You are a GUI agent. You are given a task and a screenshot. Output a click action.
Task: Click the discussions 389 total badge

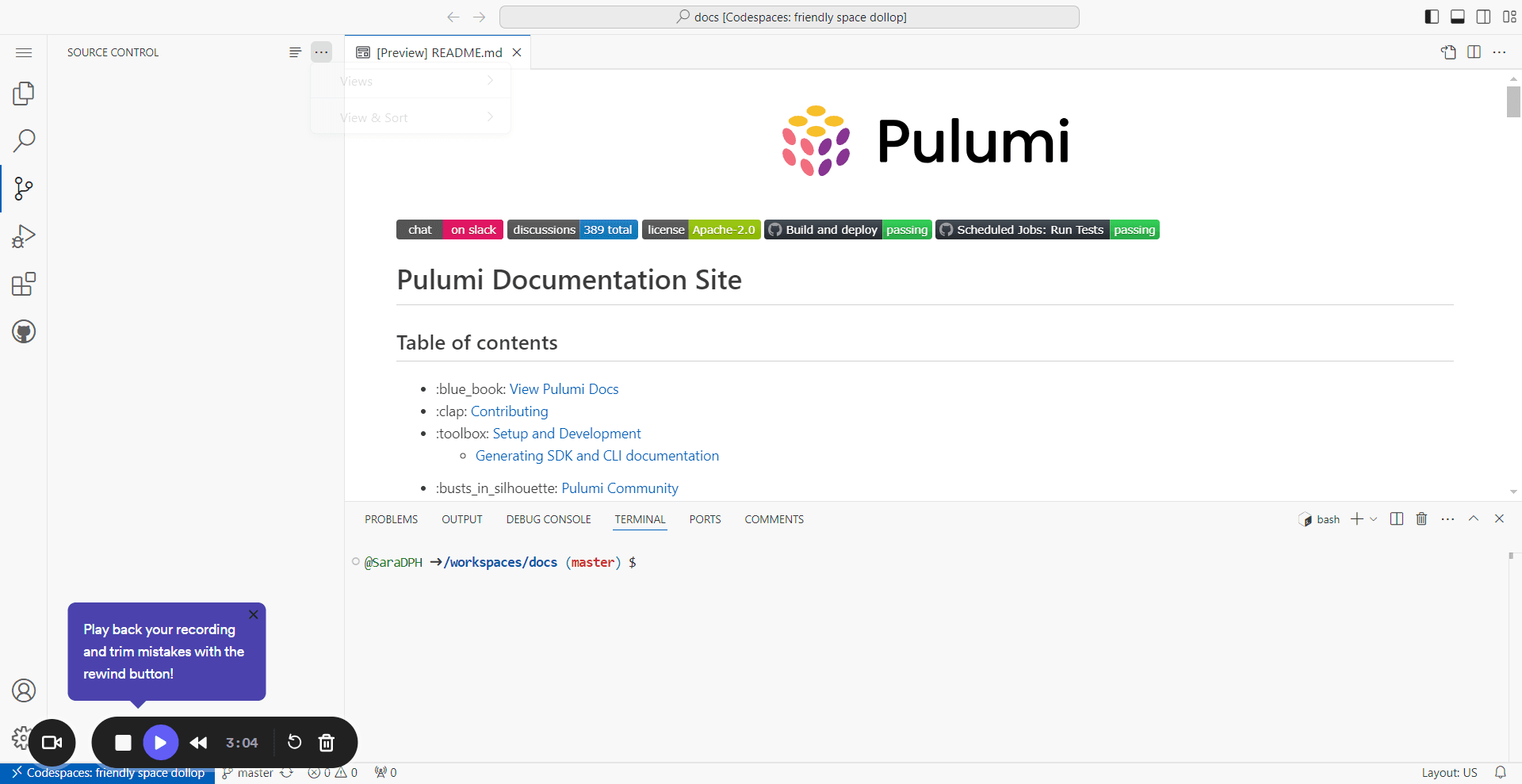point(572,230)
